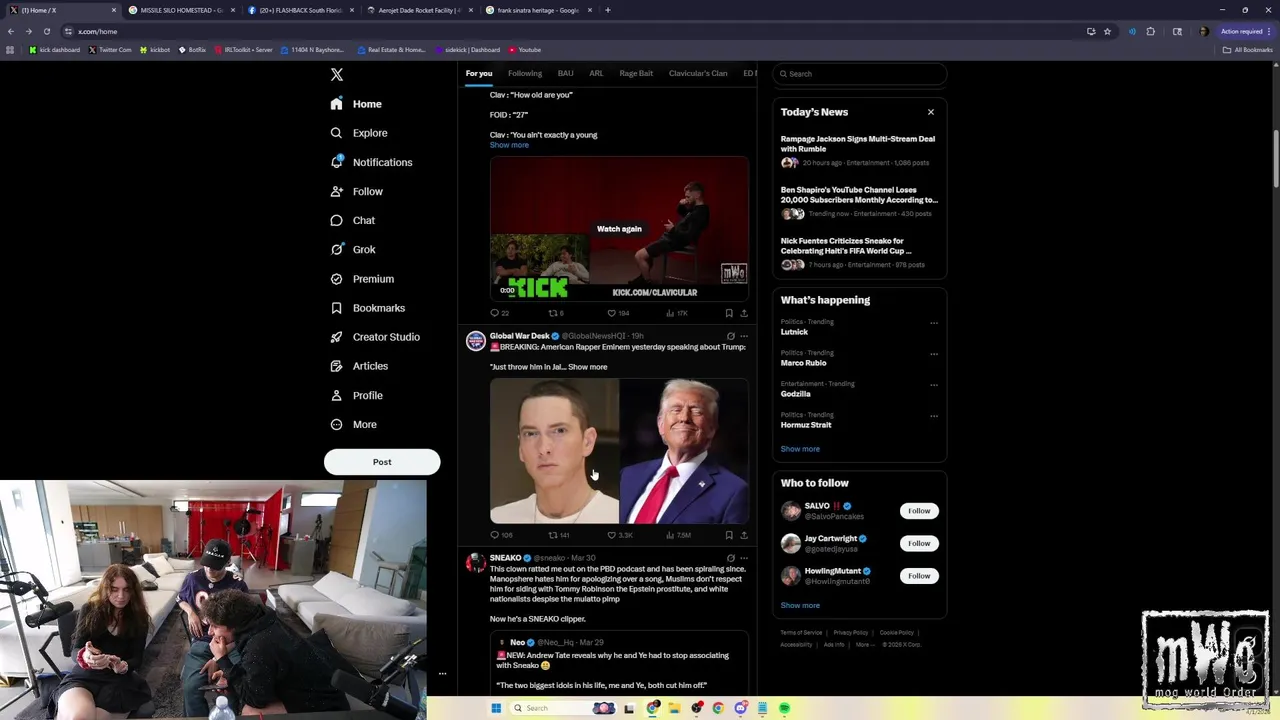Follow the SALVO account

[919, 511]
